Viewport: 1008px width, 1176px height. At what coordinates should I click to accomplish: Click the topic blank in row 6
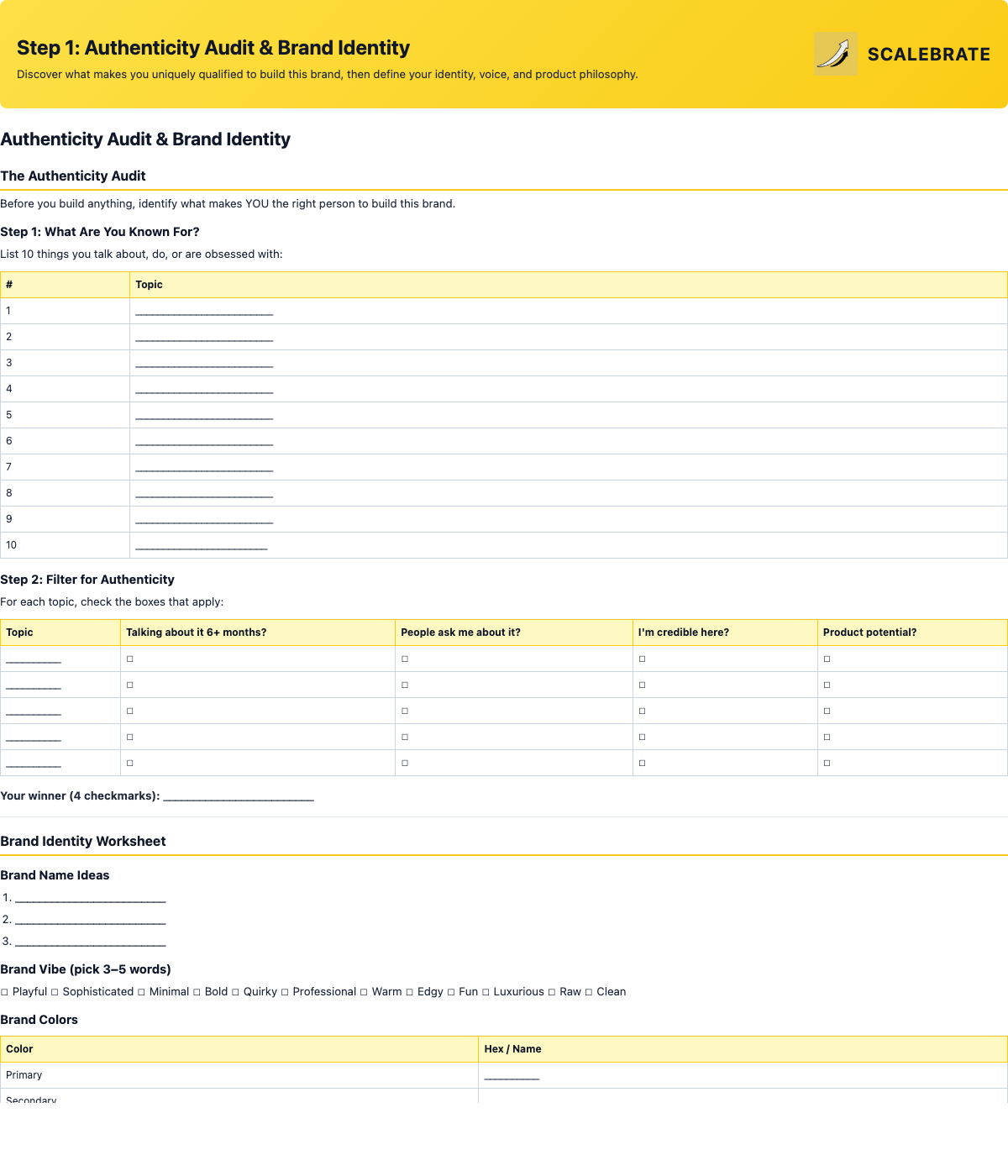pyautogui.click(x=204, y=442)
